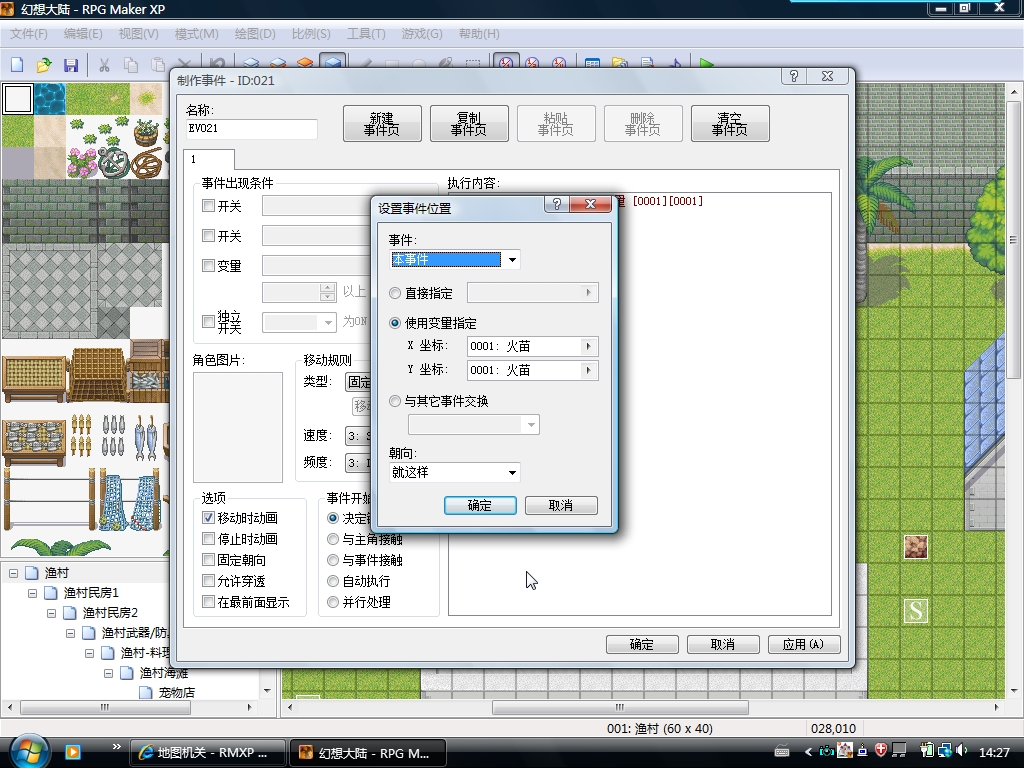Click the Windows Start orb
This screenshot has width=1024, height=768.
(x=26, y=752)
